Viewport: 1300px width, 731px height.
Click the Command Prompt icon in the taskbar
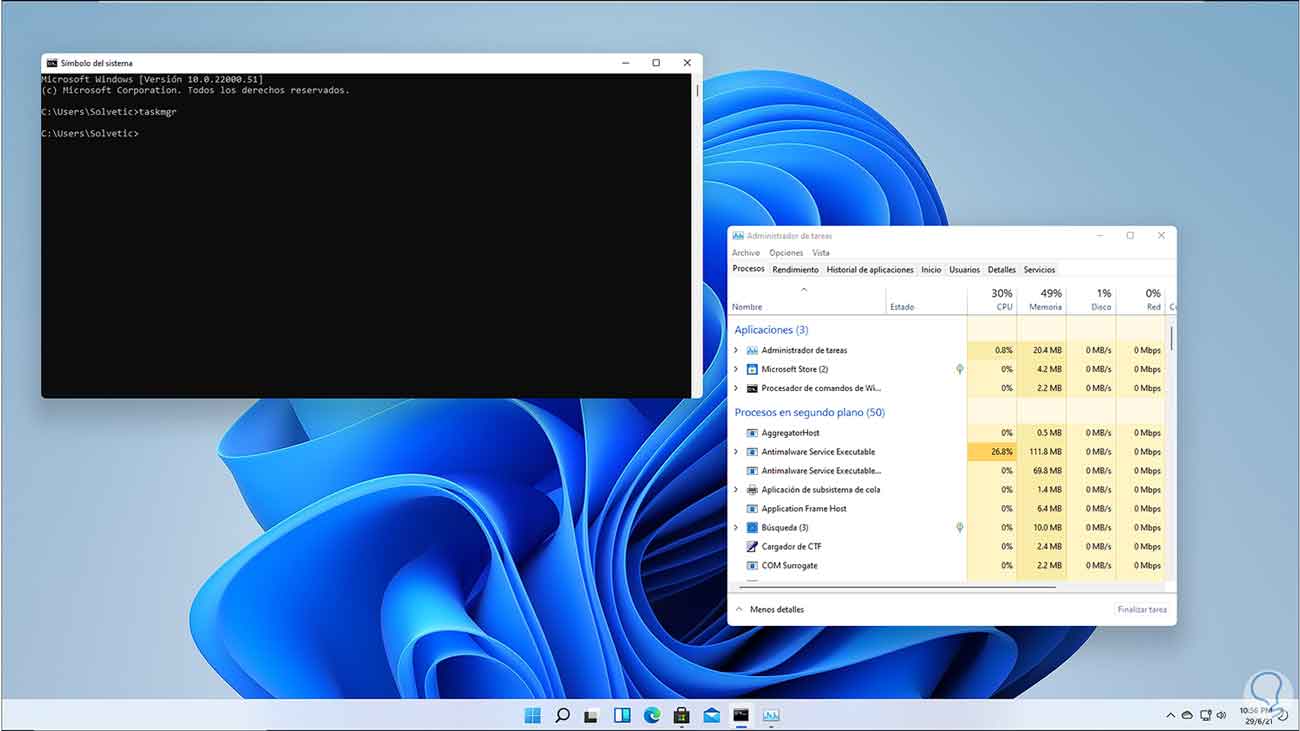pos(741,715)
